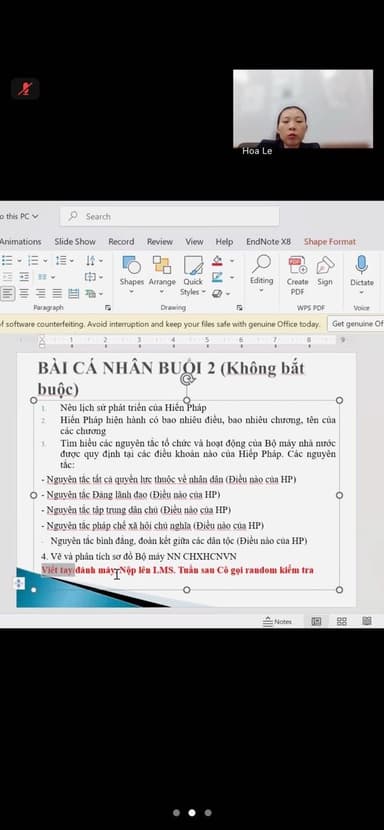Open the Shapes gallery
The width and height of the screenshot is (384, 830).
coord(131,275)
